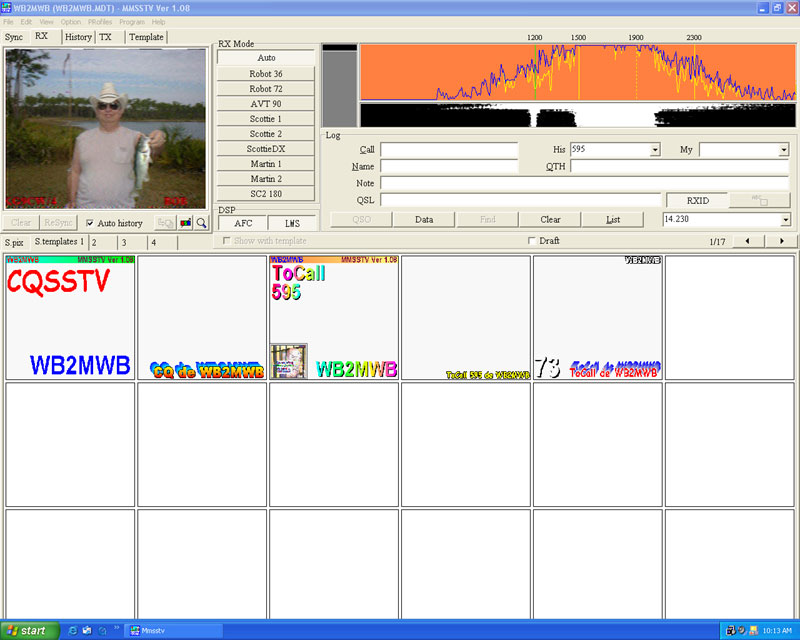Go to the previous template page arrow
Screen dimensions: 800x640
(x=748, y=241)
